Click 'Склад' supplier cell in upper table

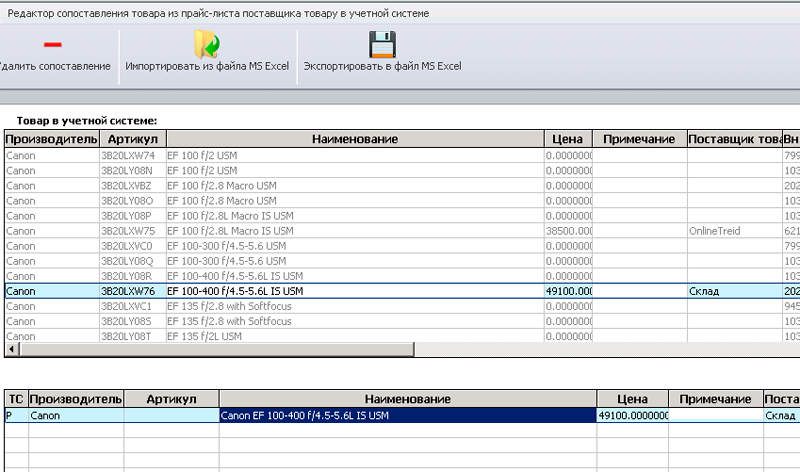(x=735, y=291)
